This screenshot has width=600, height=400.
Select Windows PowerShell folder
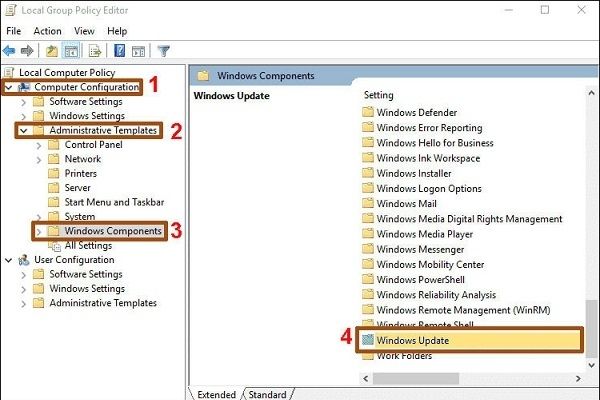[421, 279]
